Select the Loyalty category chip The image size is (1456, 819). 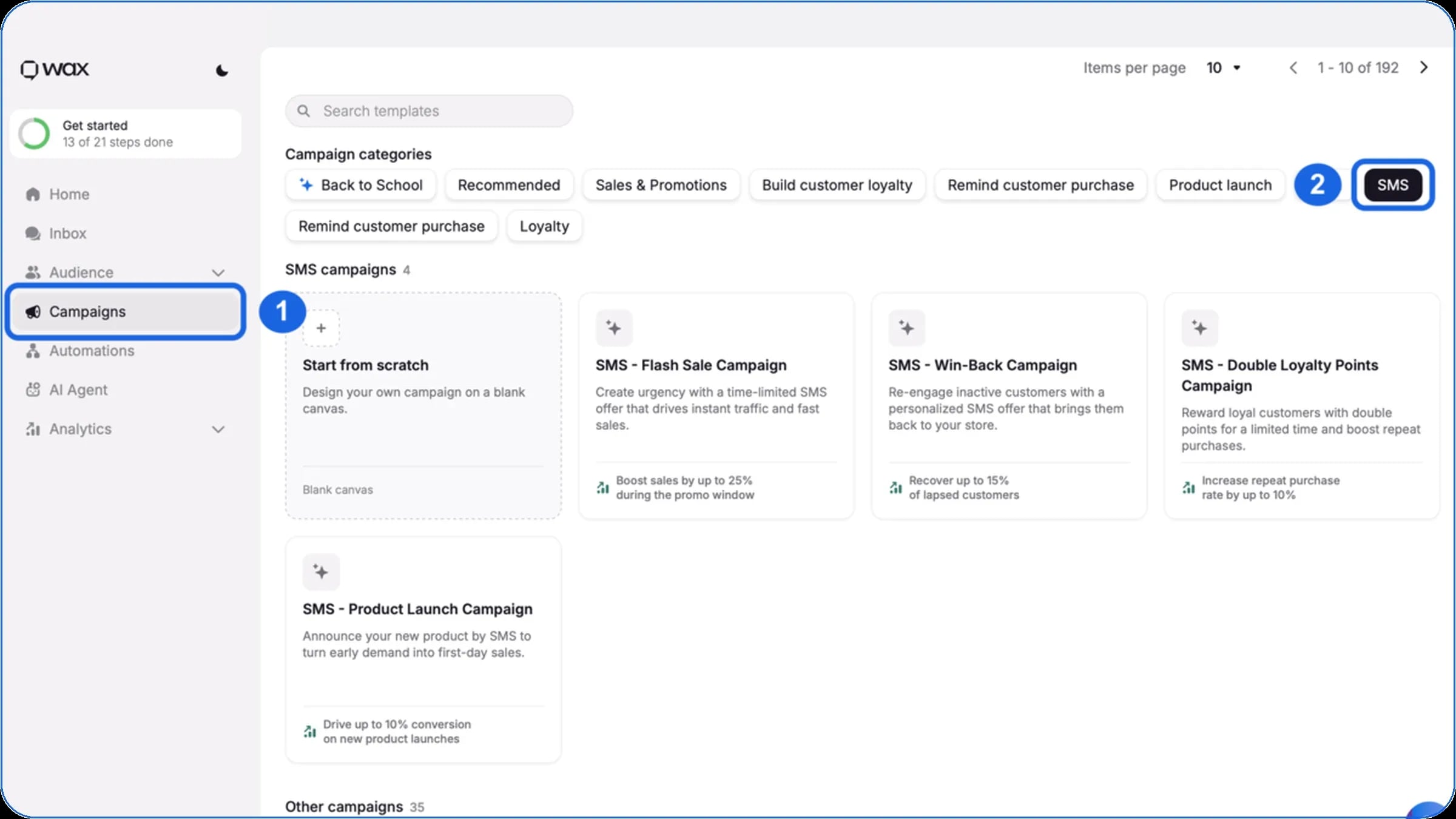(544, 226)
